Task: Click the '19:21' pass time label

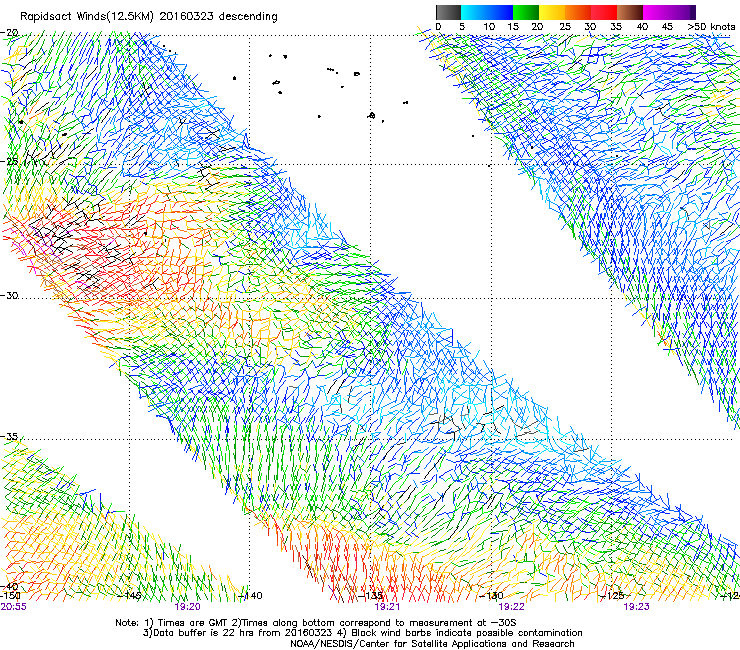Action: coord(387,607)
